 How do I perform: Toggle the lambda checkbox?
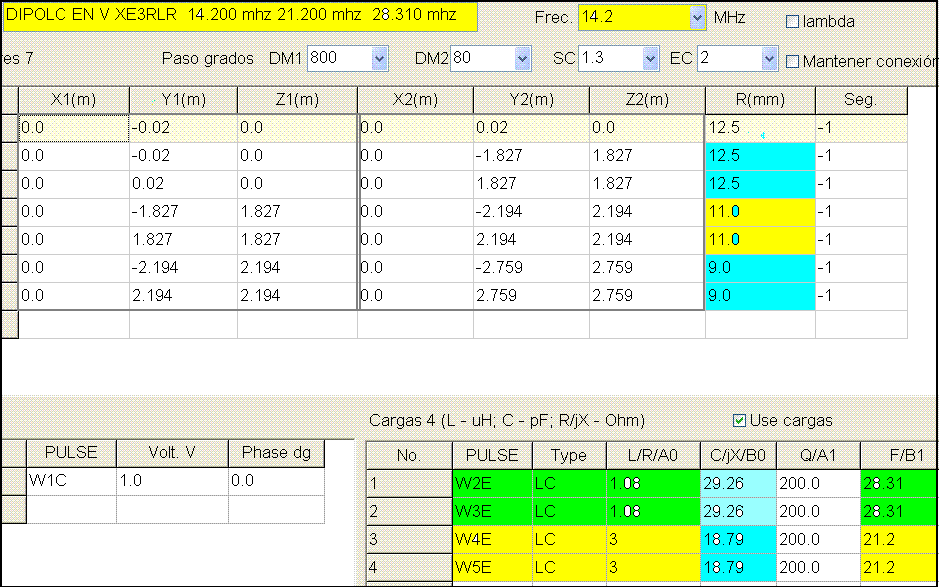792,22
